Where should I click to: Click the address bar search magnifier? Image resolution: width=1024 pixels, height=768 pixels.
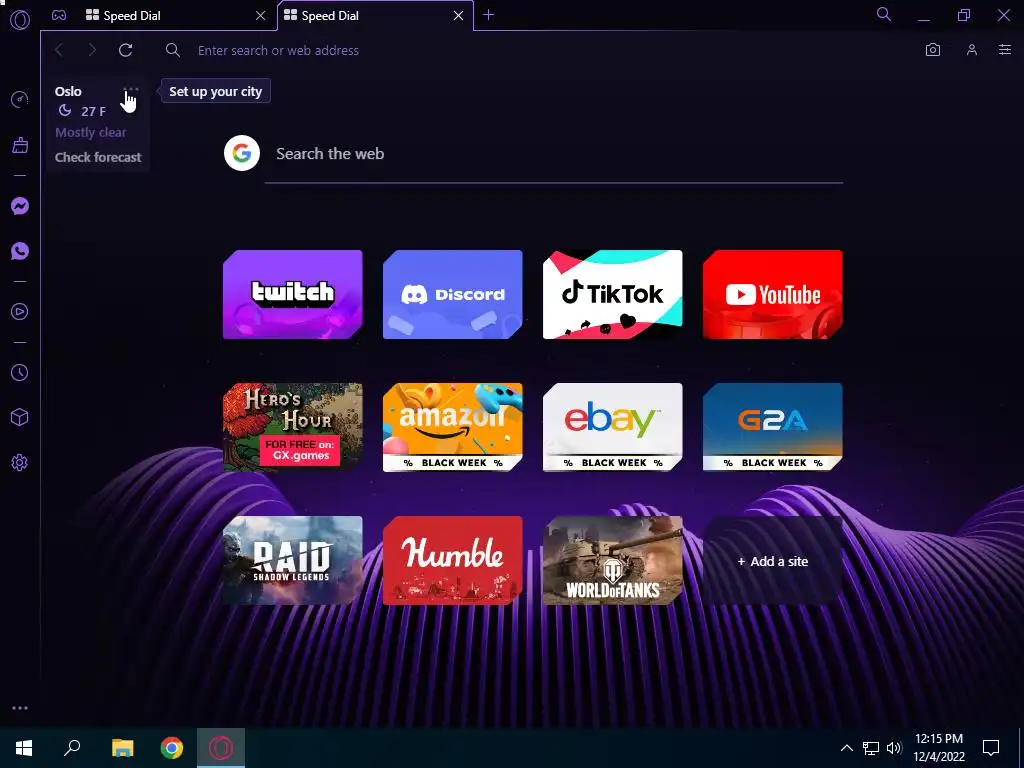(x=172, y=50)
